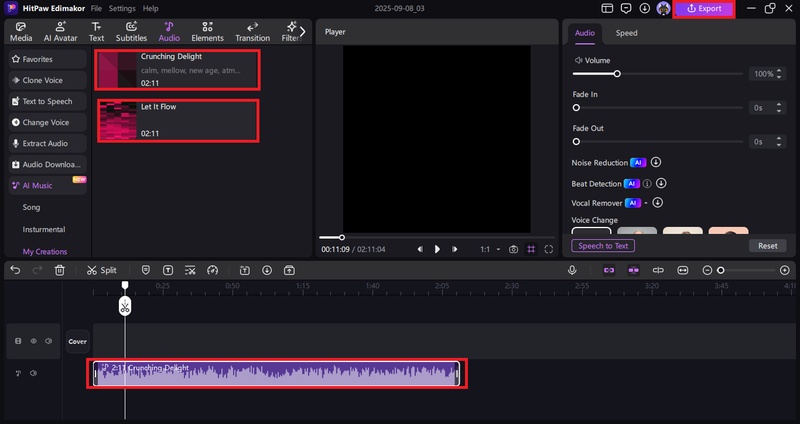
Task: Toggle the player grid overlay
Action: click(x=531, y=250)
